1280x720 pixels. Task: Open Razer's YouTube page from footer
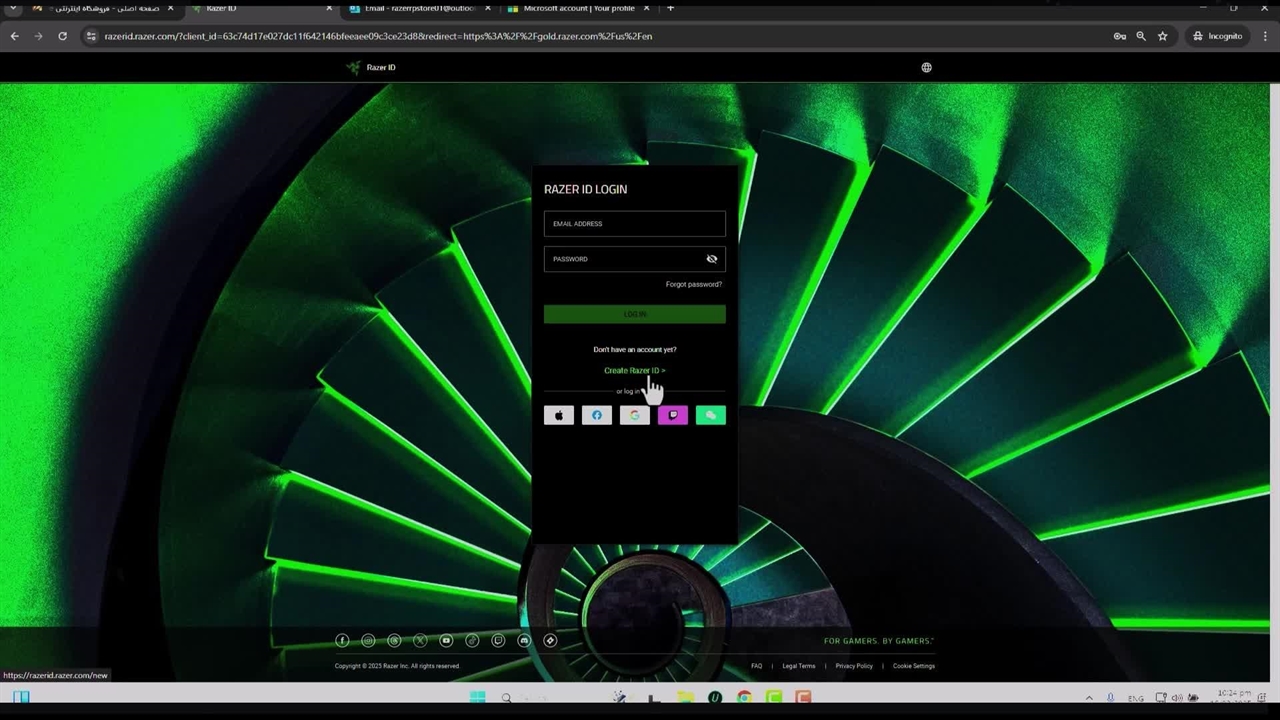tap(446, 641)
